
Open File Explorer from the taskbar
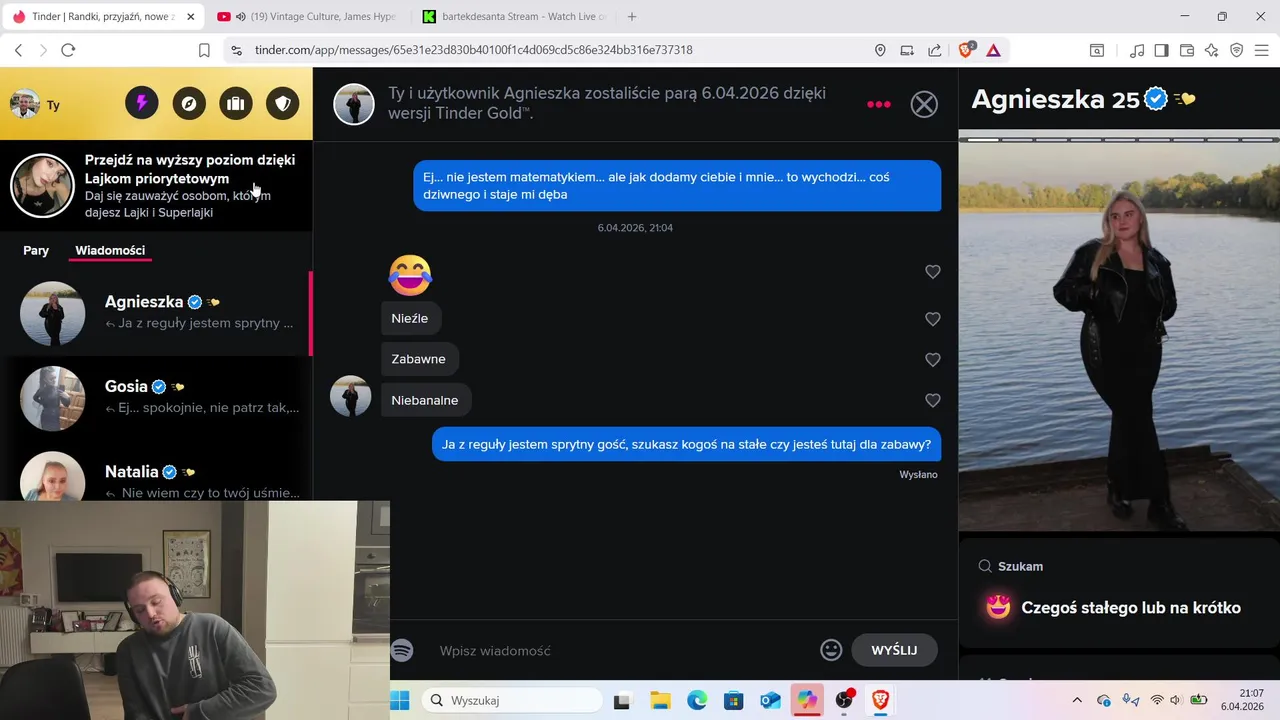pyautogui.click(x=660, y=701)
